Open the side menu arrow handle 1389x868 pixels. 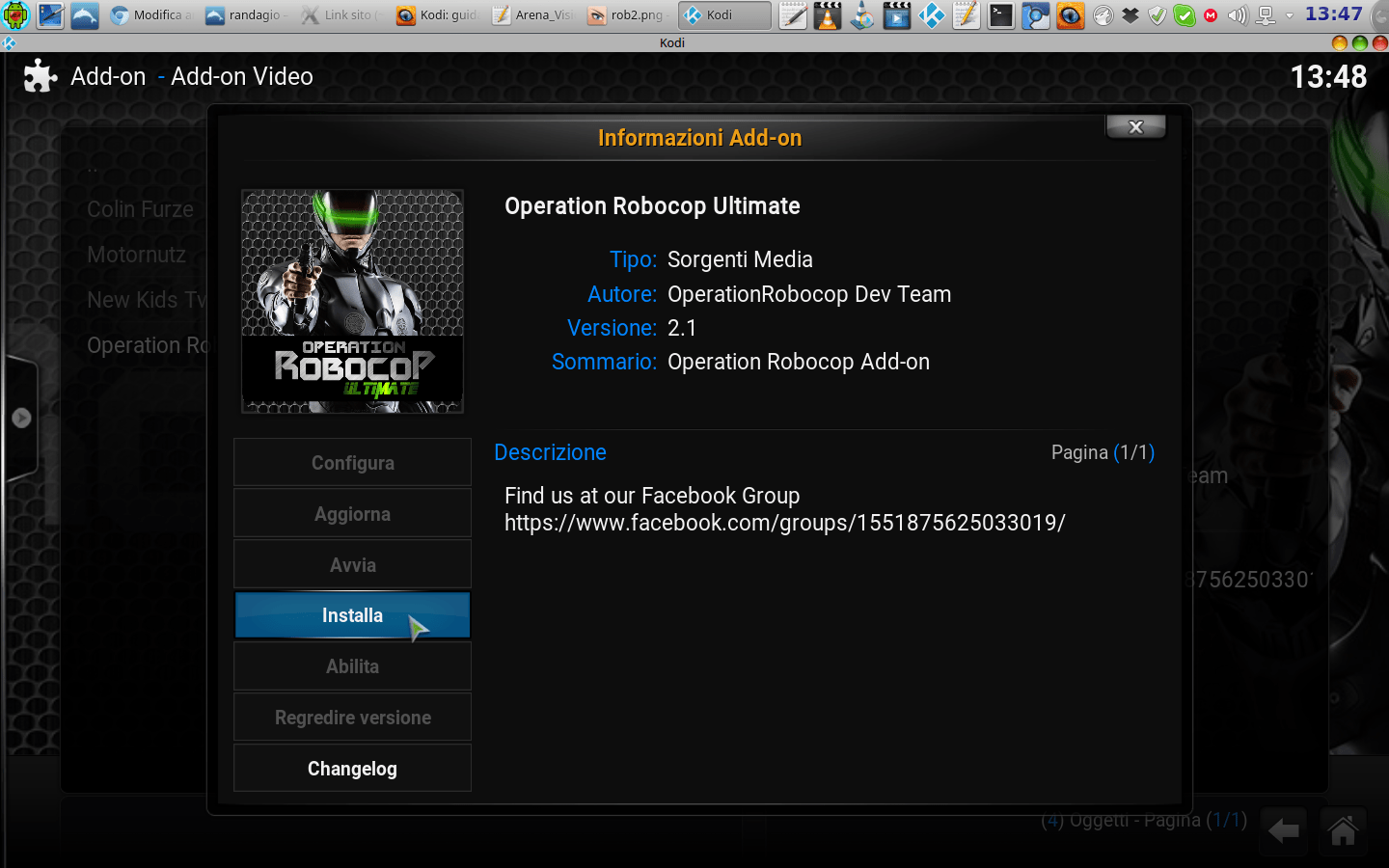(x=21, y=419)
